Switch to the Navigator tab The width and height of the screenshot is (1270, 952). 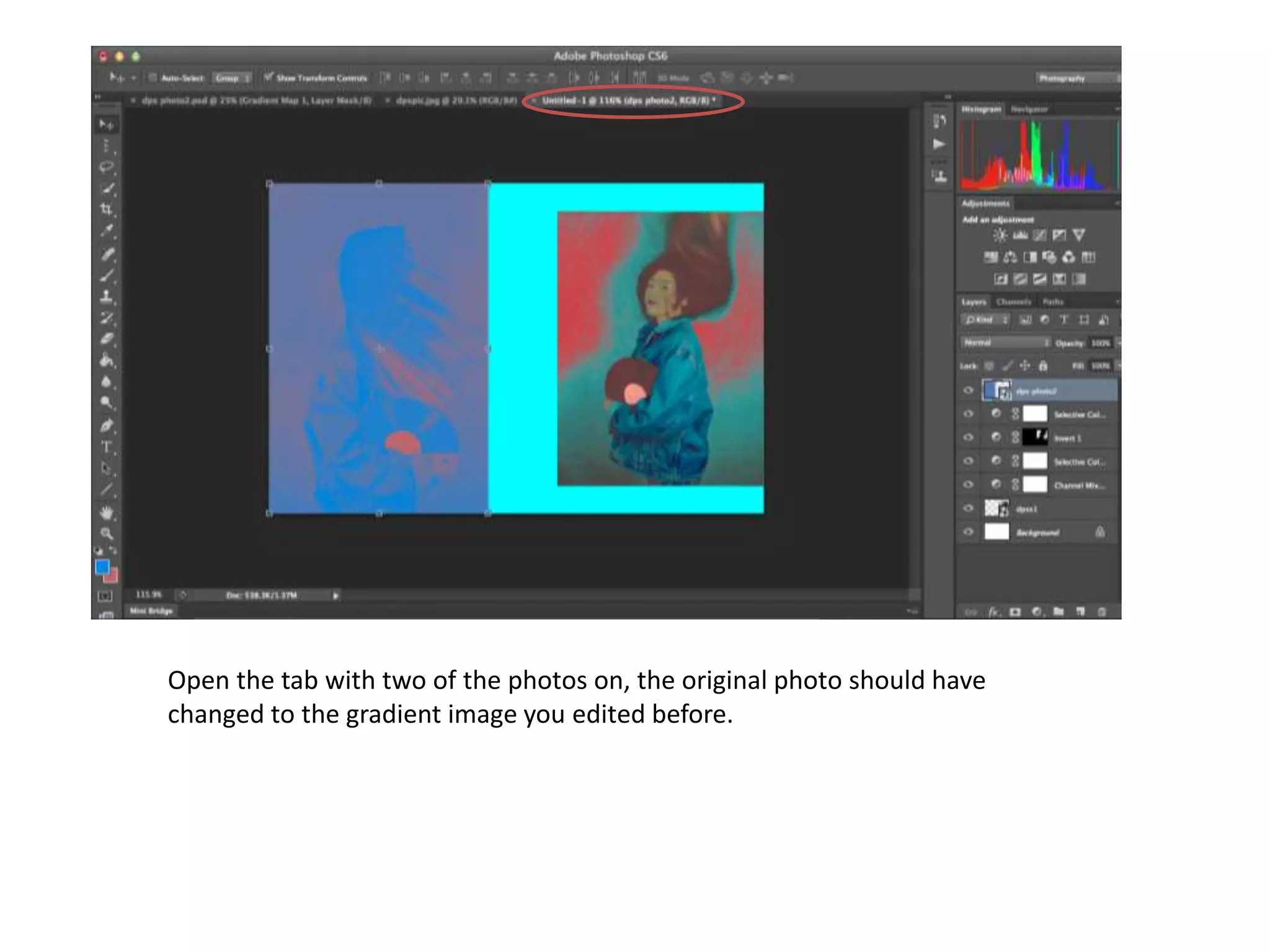[x=1029, y=109]
